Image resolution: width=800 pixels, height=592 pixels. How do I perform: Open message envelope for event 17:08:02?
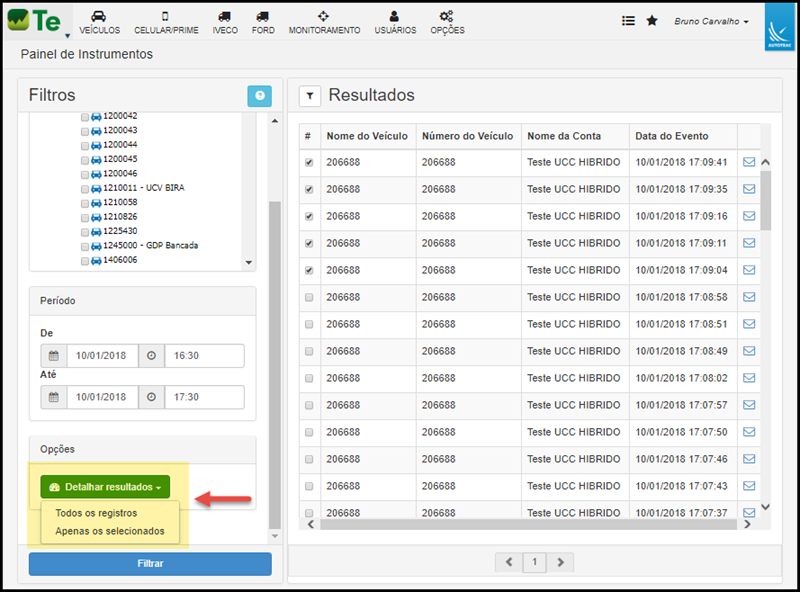point(748,378)
